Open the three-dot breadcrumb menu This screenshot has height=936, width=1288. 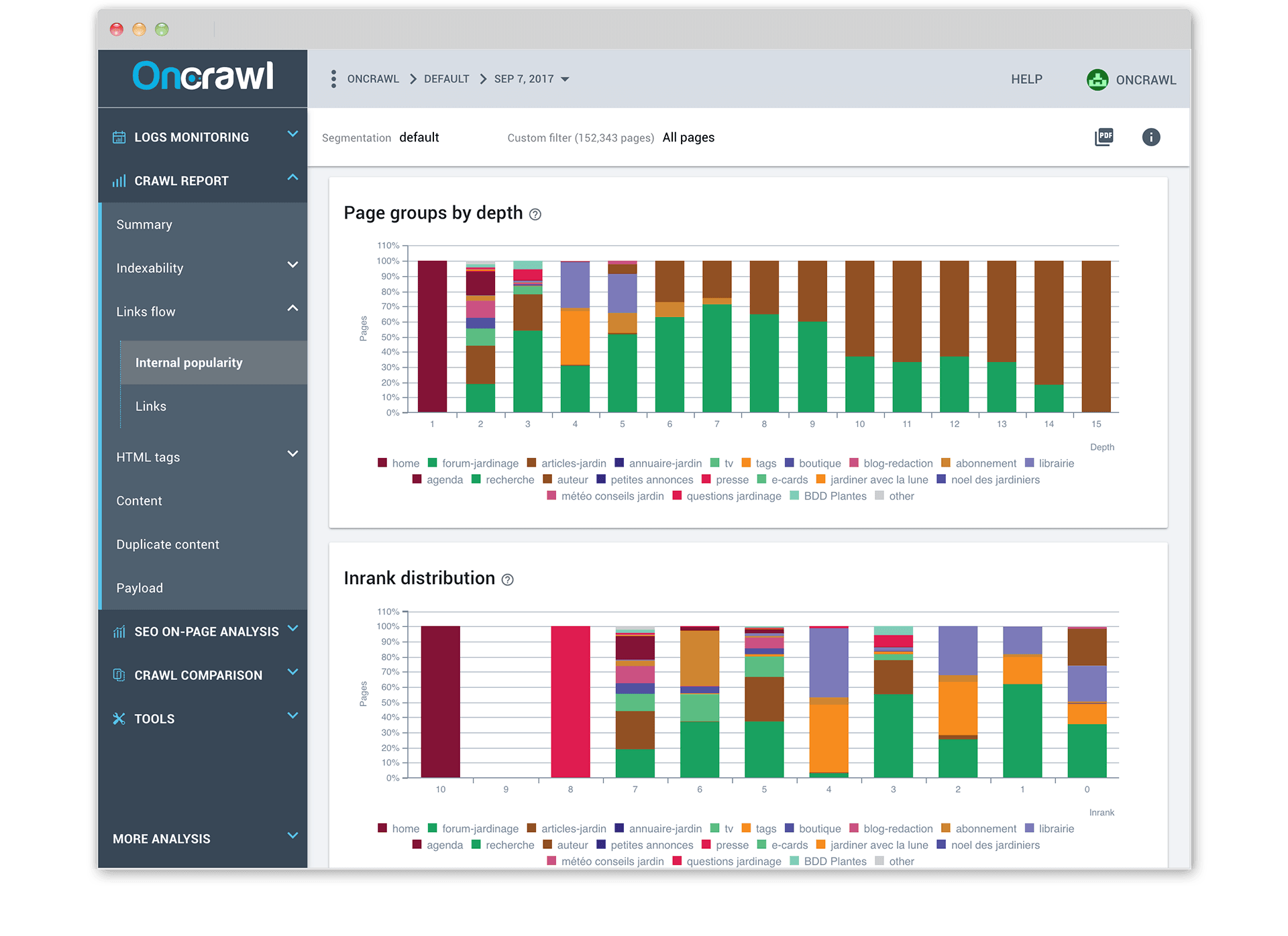pos(333,79)
